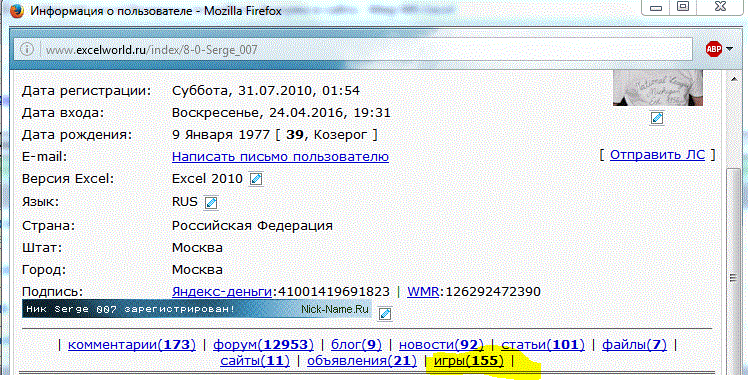Click 'Российская Федерация' country value
Image resolution: width=748 pixels, height=380 pixels.
click(252, 225)
